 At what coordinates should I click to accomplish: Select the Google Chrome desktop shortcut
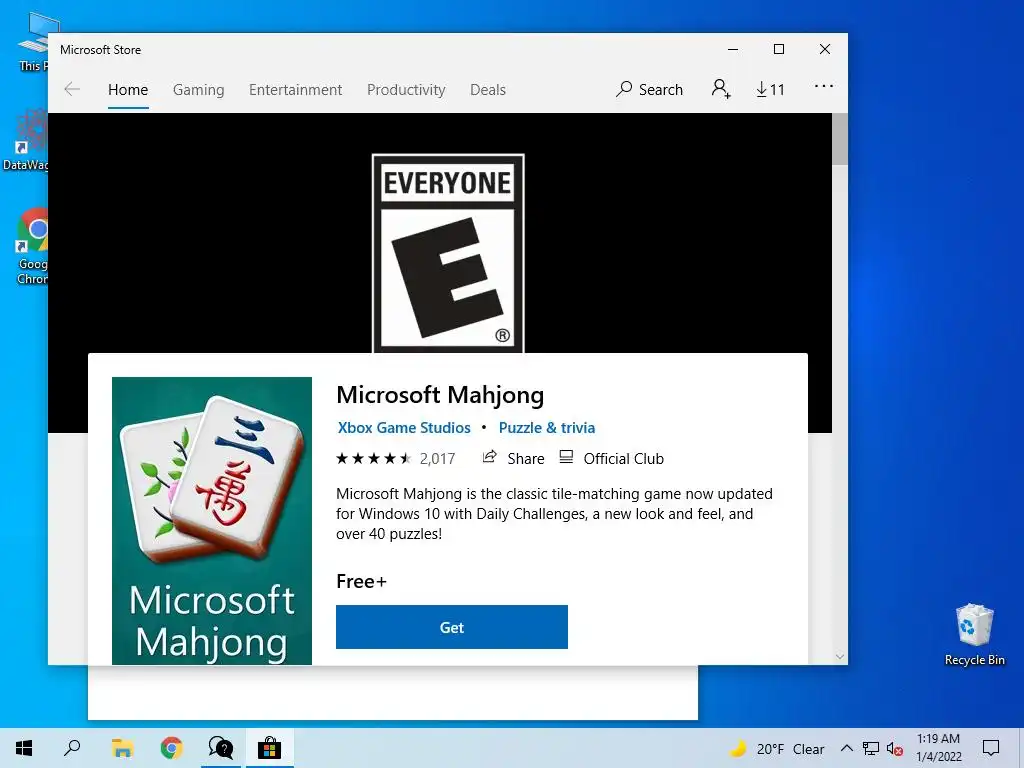pos(33,246)
